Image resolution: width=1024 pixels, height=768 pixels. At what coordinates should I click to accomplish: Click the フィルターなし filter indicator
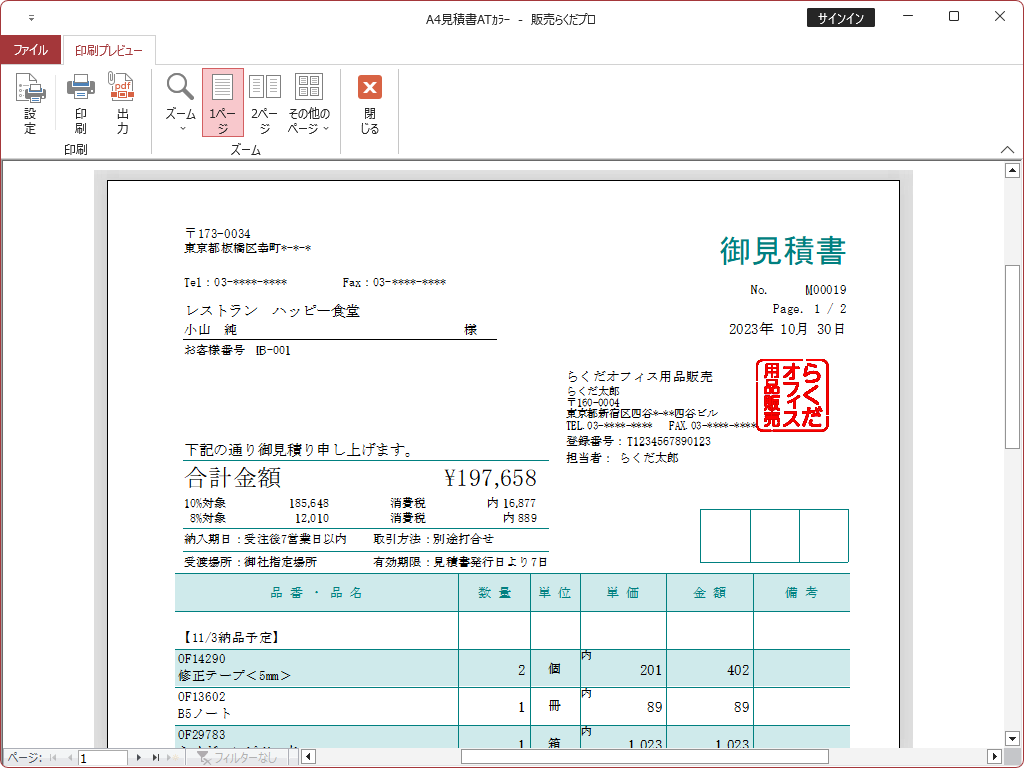(238, 758)
